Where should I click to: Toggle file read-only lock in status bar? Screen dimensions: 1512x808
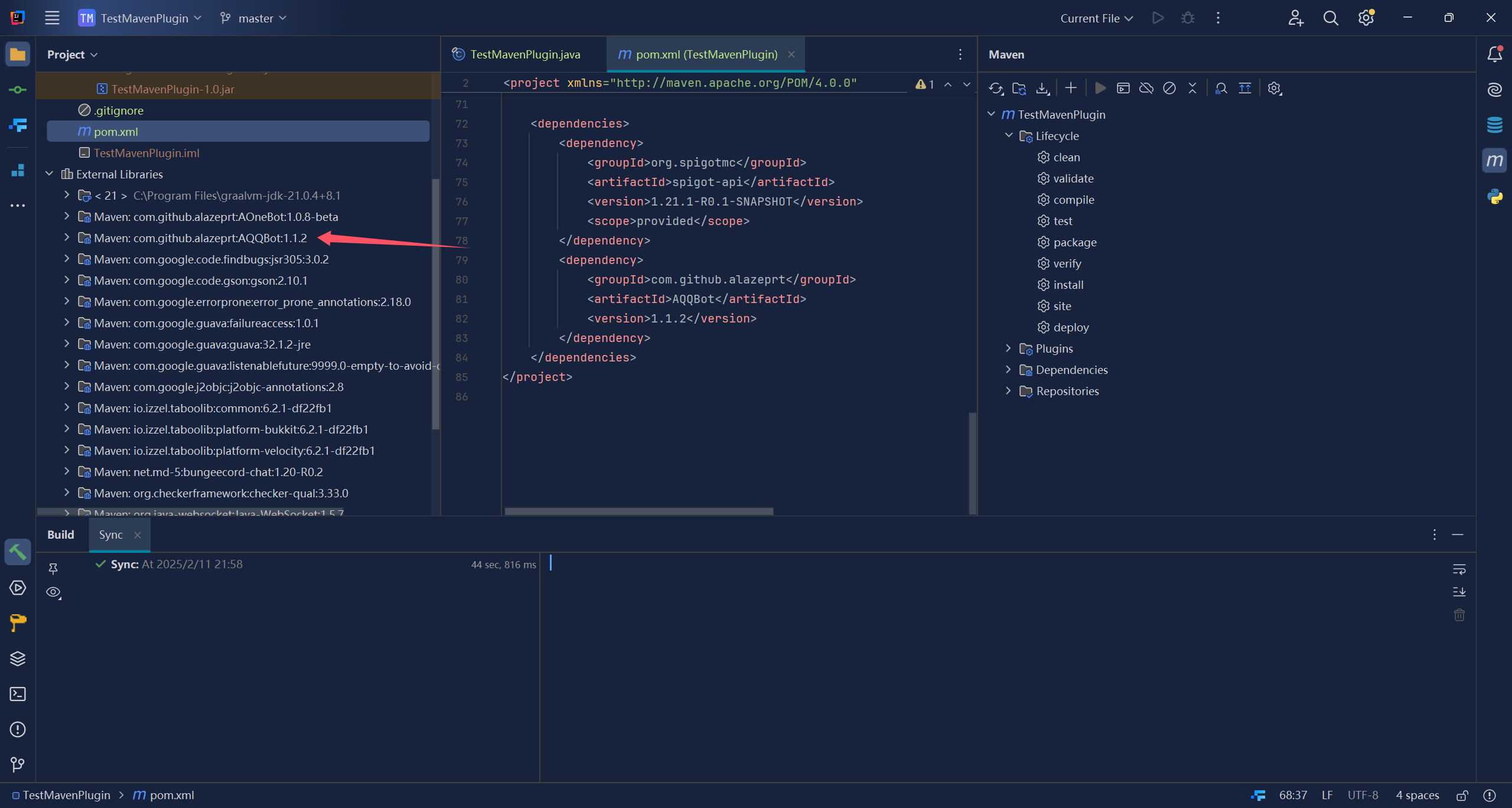(x=1462, y=796)
